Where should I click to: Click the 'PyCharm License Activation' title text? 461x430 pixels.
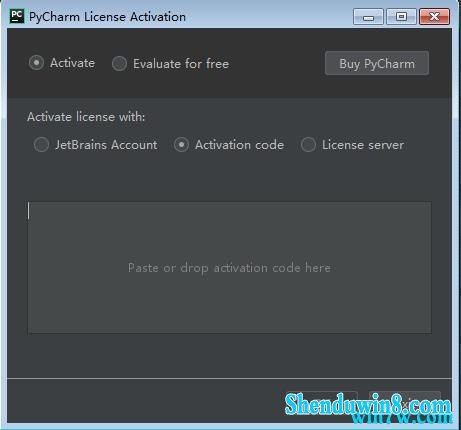point(107,17)
